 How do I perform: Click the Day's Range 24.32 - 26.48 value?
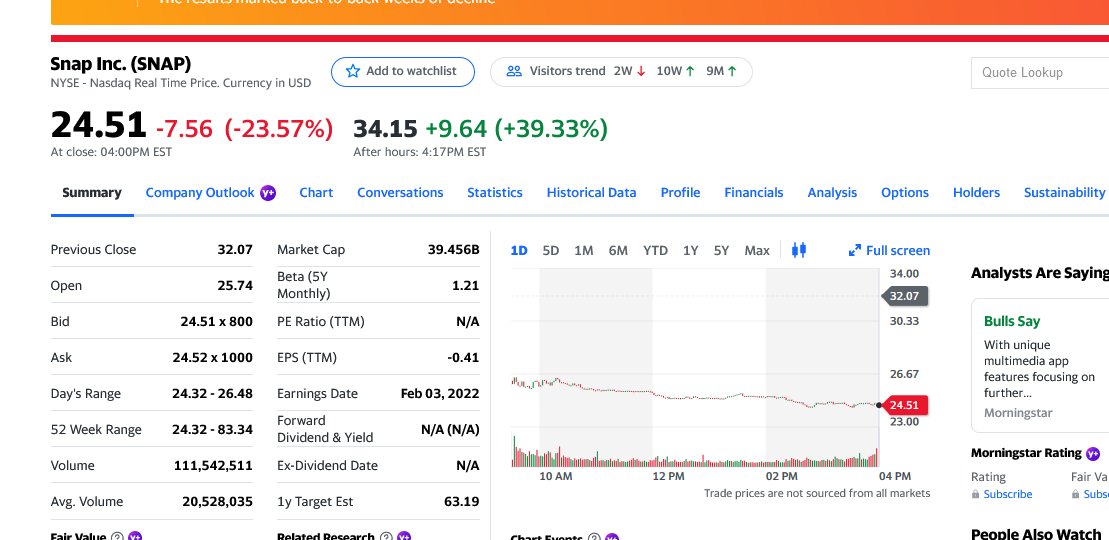[x=212, y=393]
